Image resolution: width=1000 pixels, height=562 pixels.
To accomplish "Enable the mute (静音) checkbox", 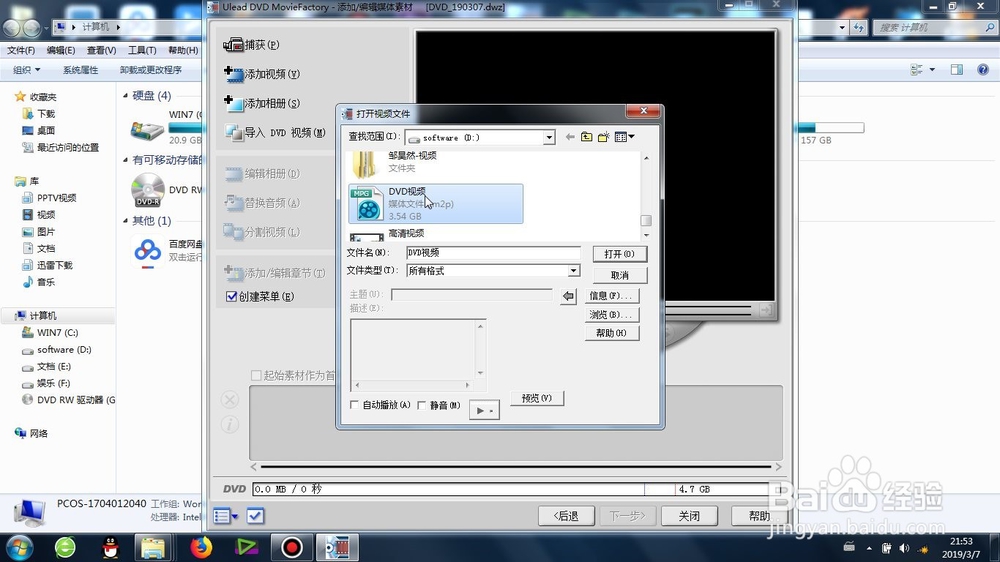I will click(x=422, y=405).
